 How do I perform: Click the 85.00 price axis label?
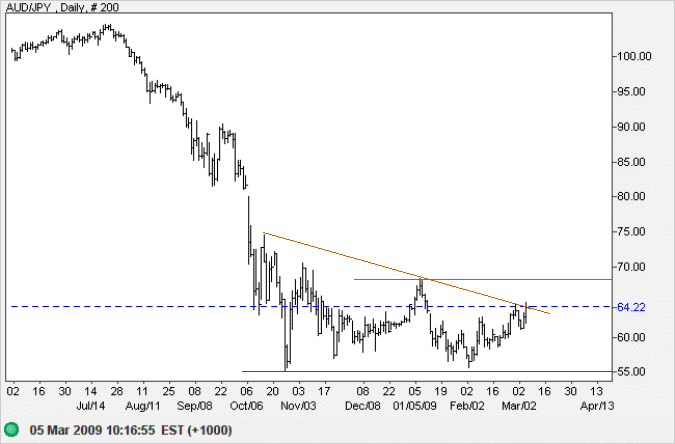pos(631,162)
